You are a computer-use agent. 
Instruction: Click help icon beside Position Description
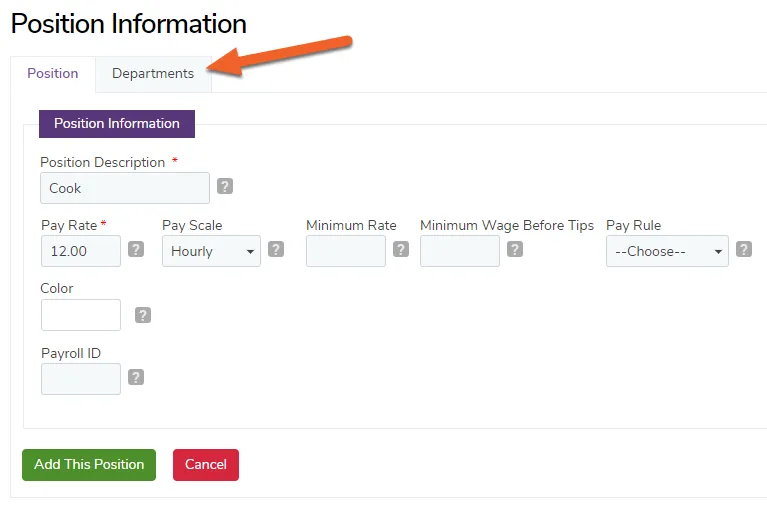(225, 186)
